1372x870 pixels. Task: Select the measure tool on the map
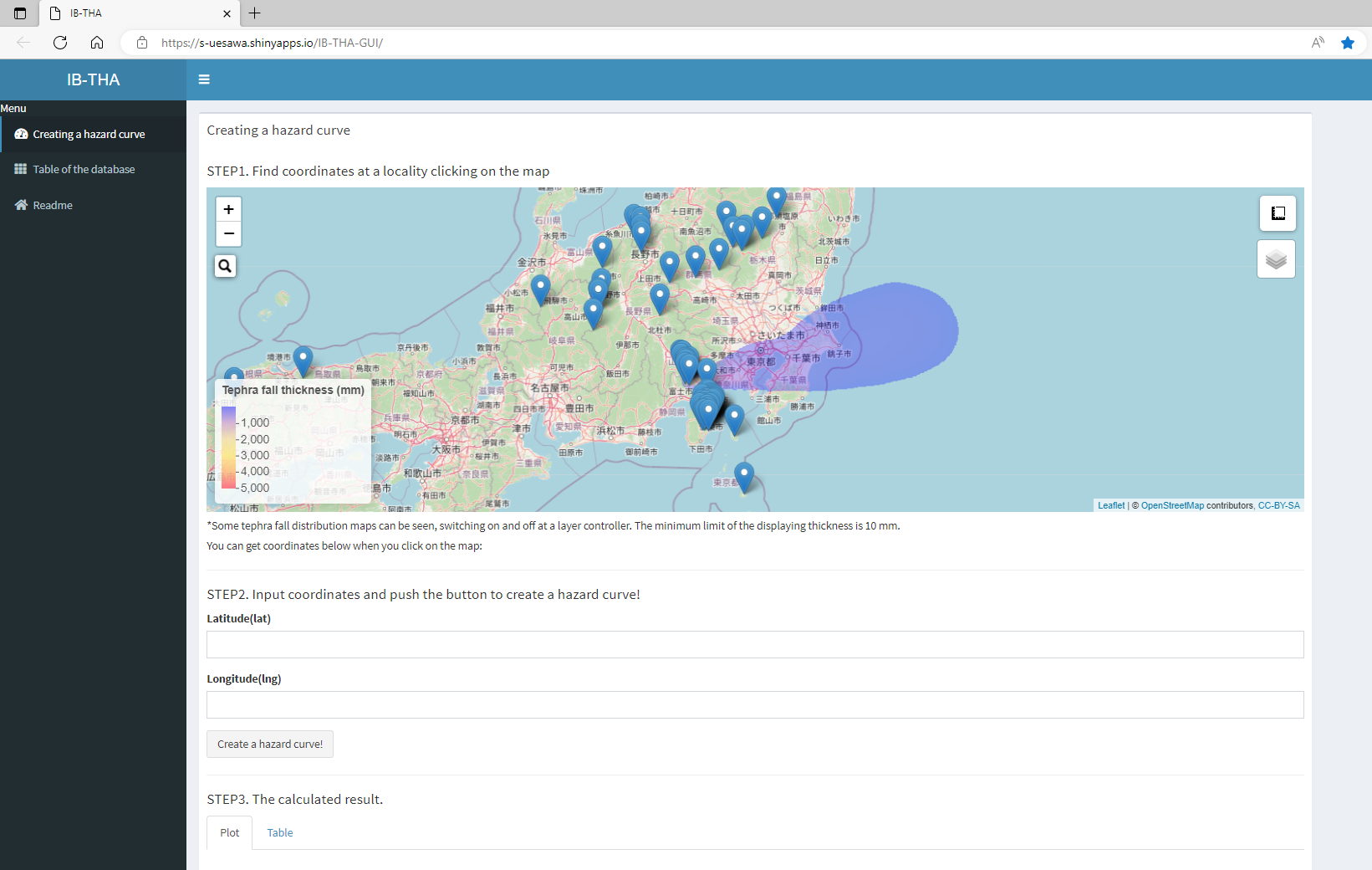(x=1277, y=213)
